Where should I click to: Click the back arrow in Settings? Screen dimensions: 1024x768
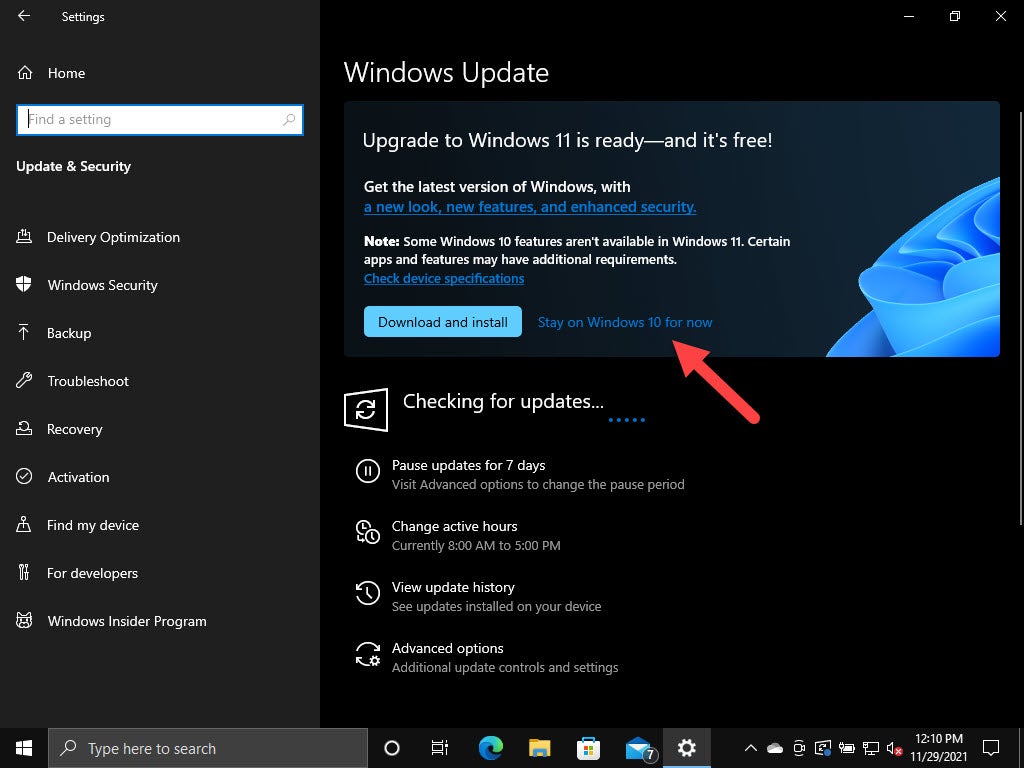[x=22, y=16]
